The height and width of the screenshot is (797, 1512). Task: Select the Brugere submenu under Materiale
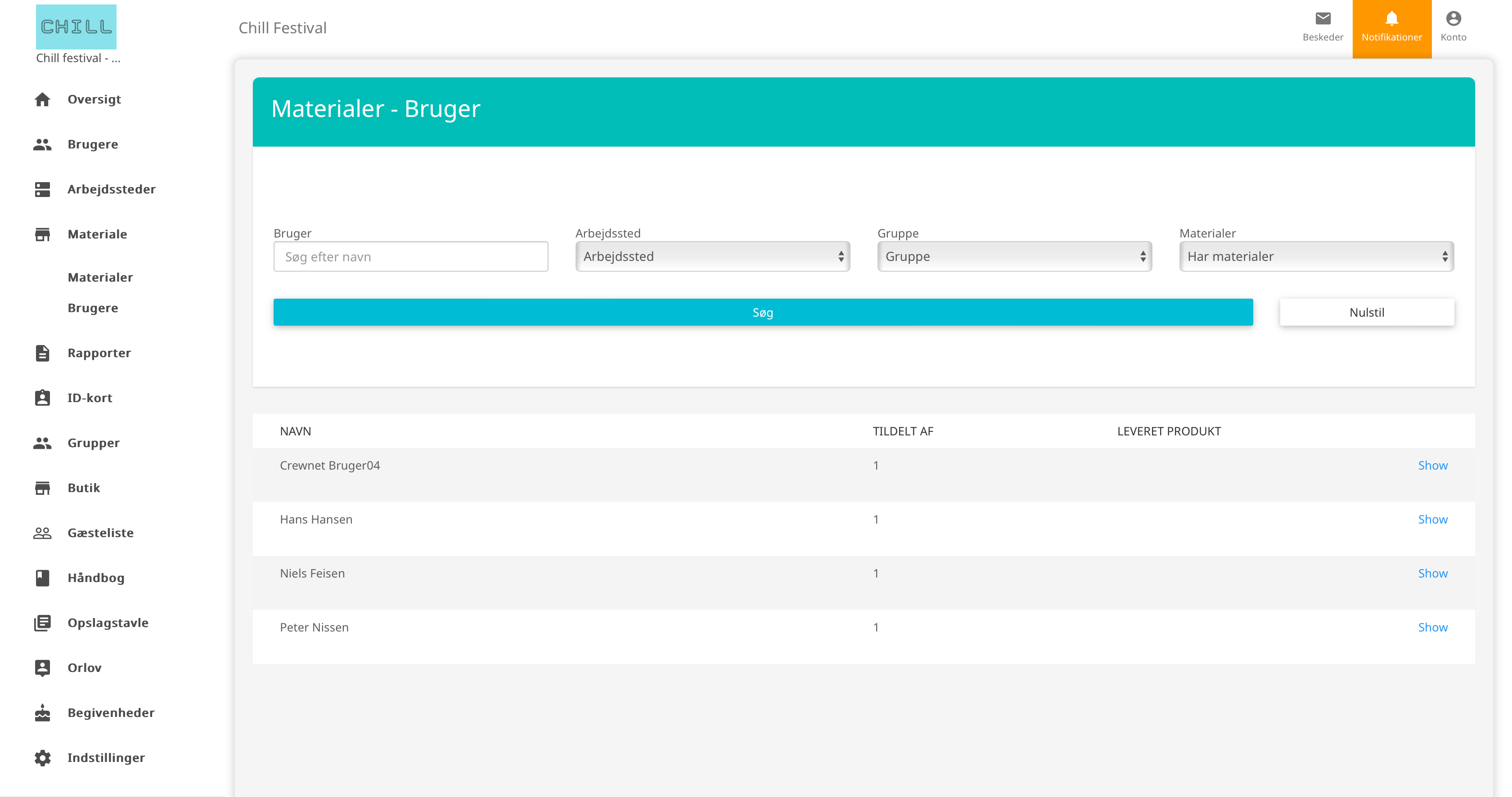(x=93, y=308)
